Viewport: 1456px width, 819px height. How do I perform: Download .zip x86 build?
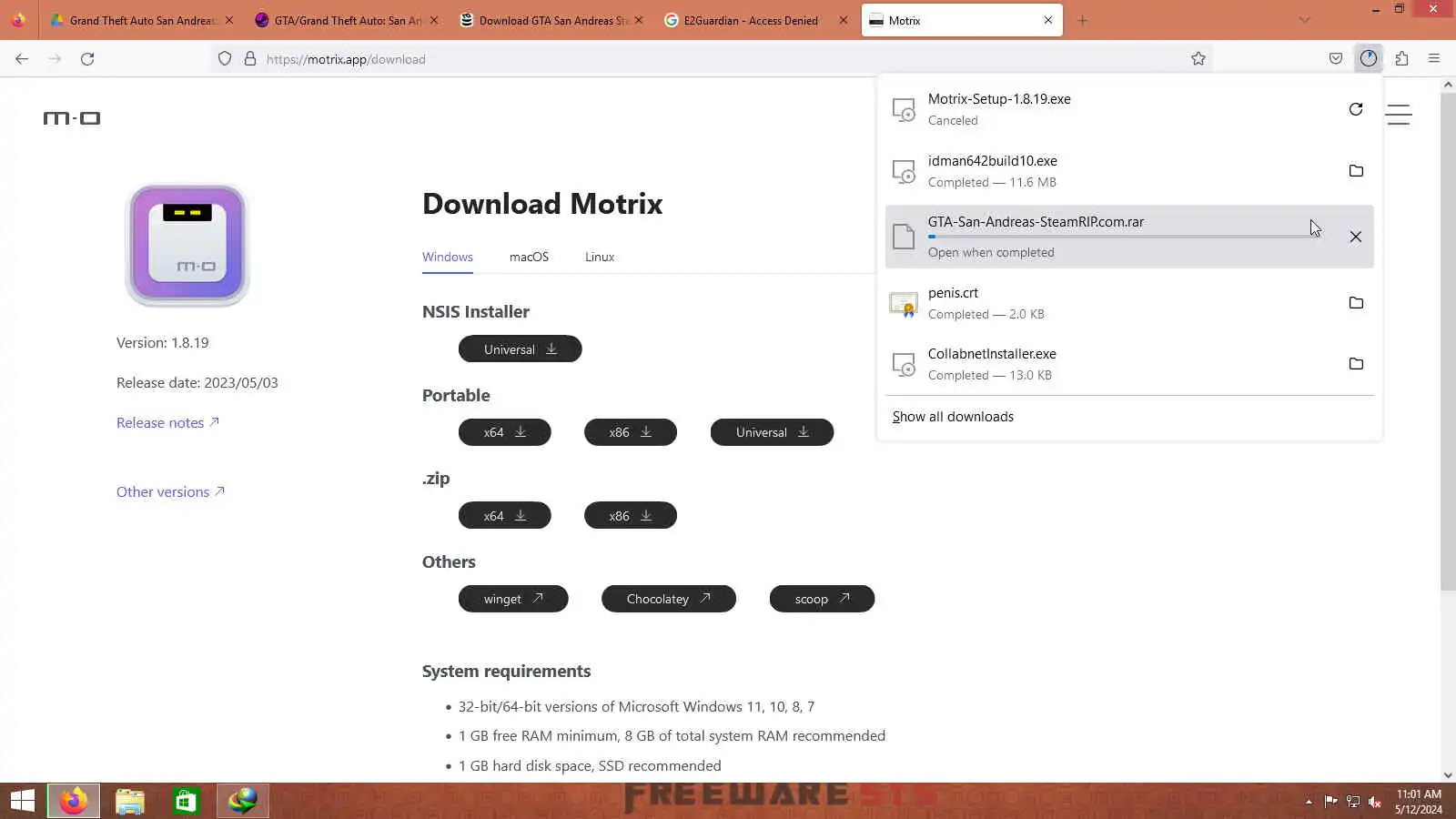pyautogui.click(x=630, y=516)
